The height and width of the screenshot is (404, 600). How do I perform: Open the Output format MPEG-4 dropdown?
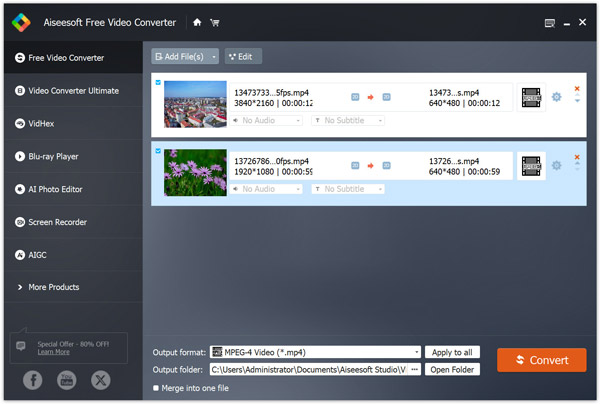(x=315, y=352)
